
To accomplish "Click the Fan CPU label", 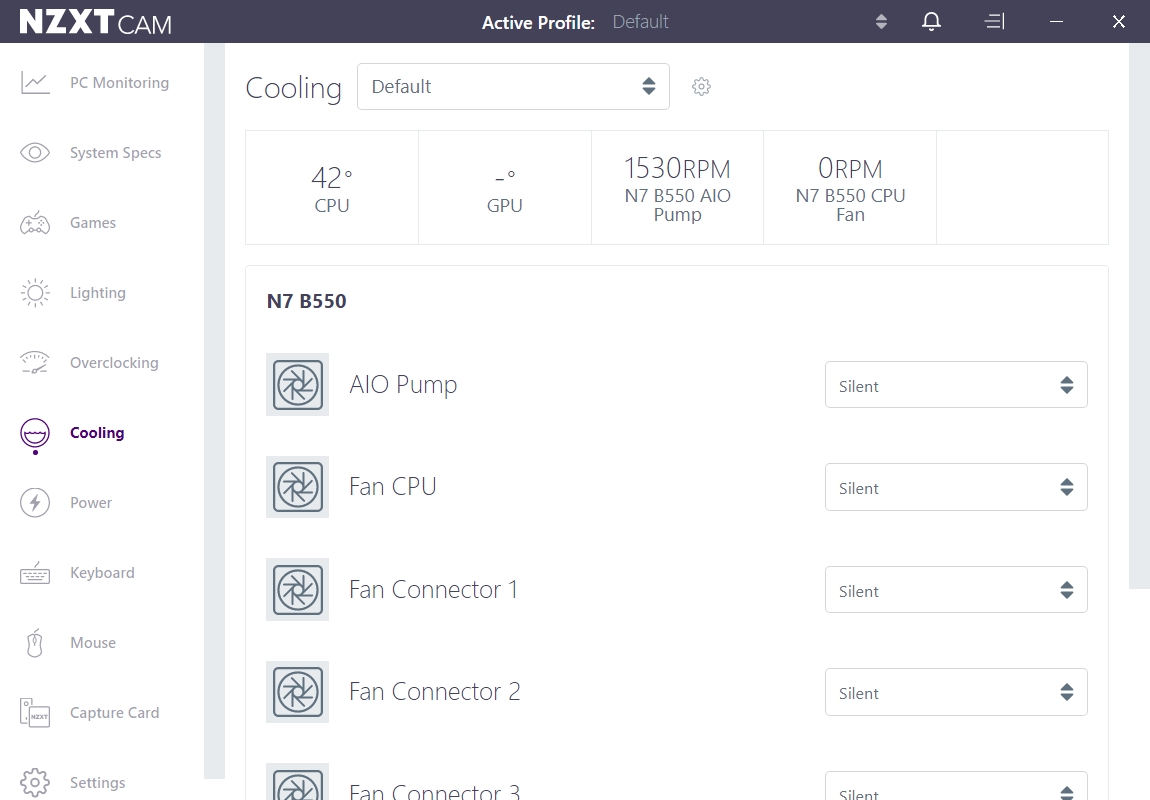I will click(393, 487).
